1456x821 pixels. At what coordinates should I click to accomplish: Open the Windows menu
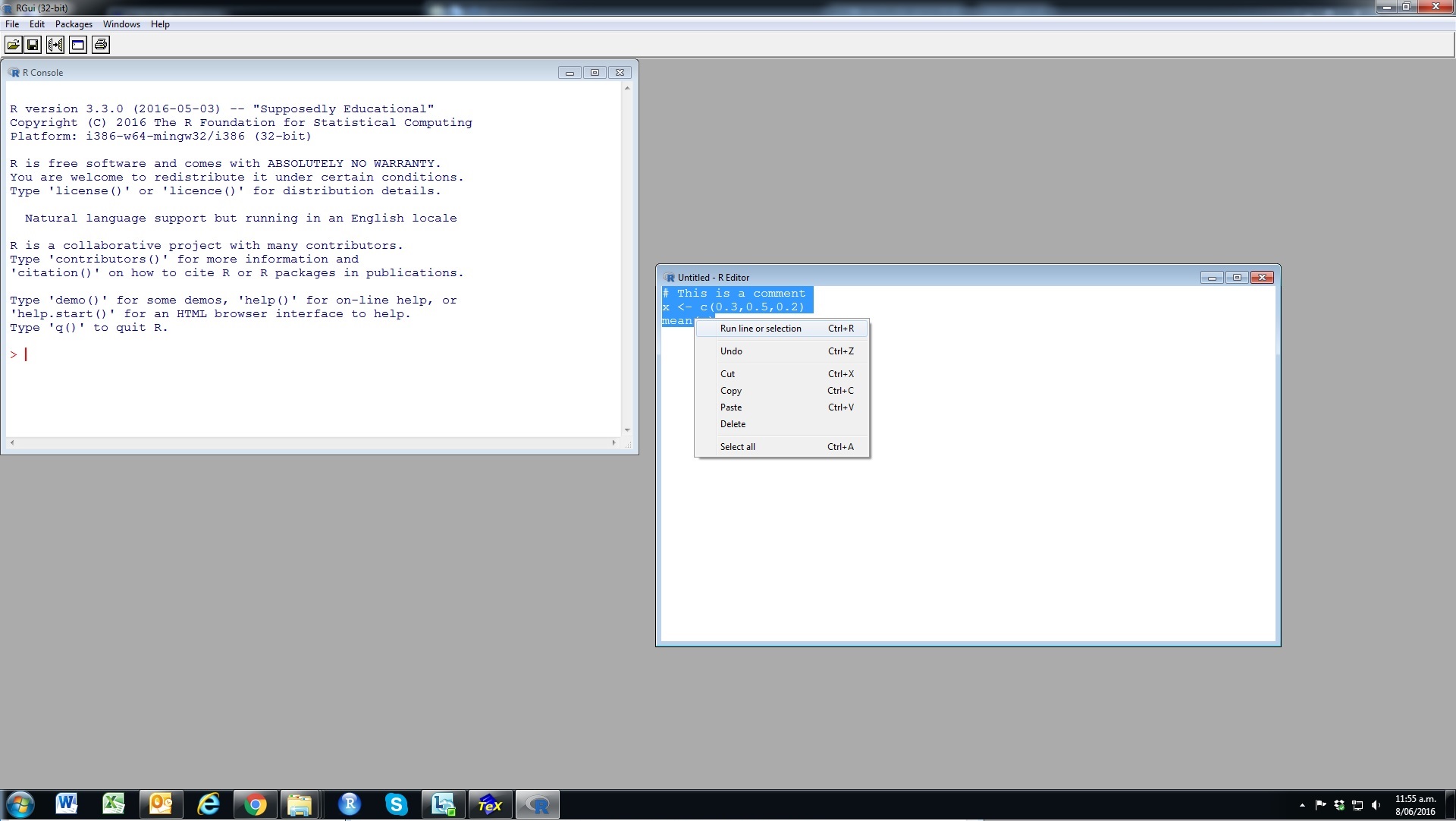pos(121,24)
